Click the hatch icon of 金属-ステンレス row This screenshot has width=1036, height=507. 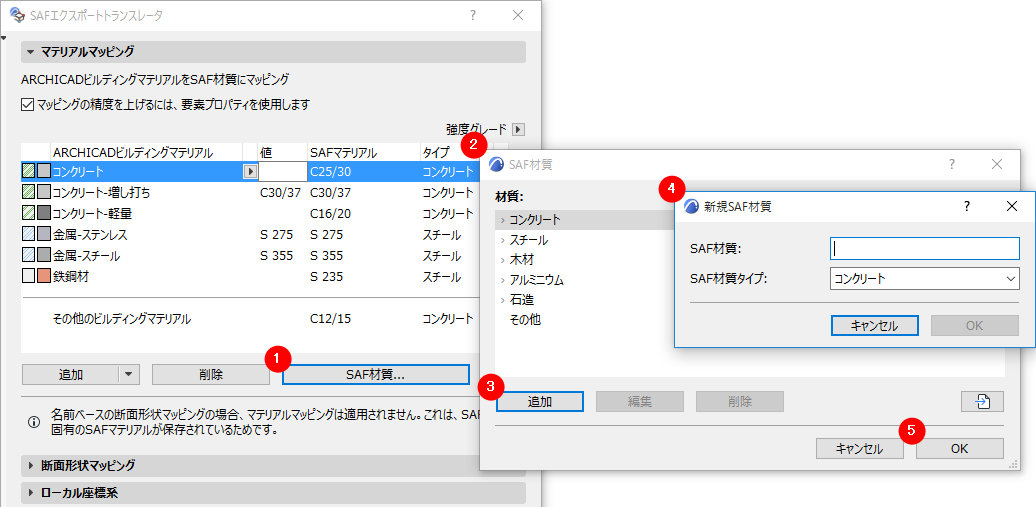[28, 235]
